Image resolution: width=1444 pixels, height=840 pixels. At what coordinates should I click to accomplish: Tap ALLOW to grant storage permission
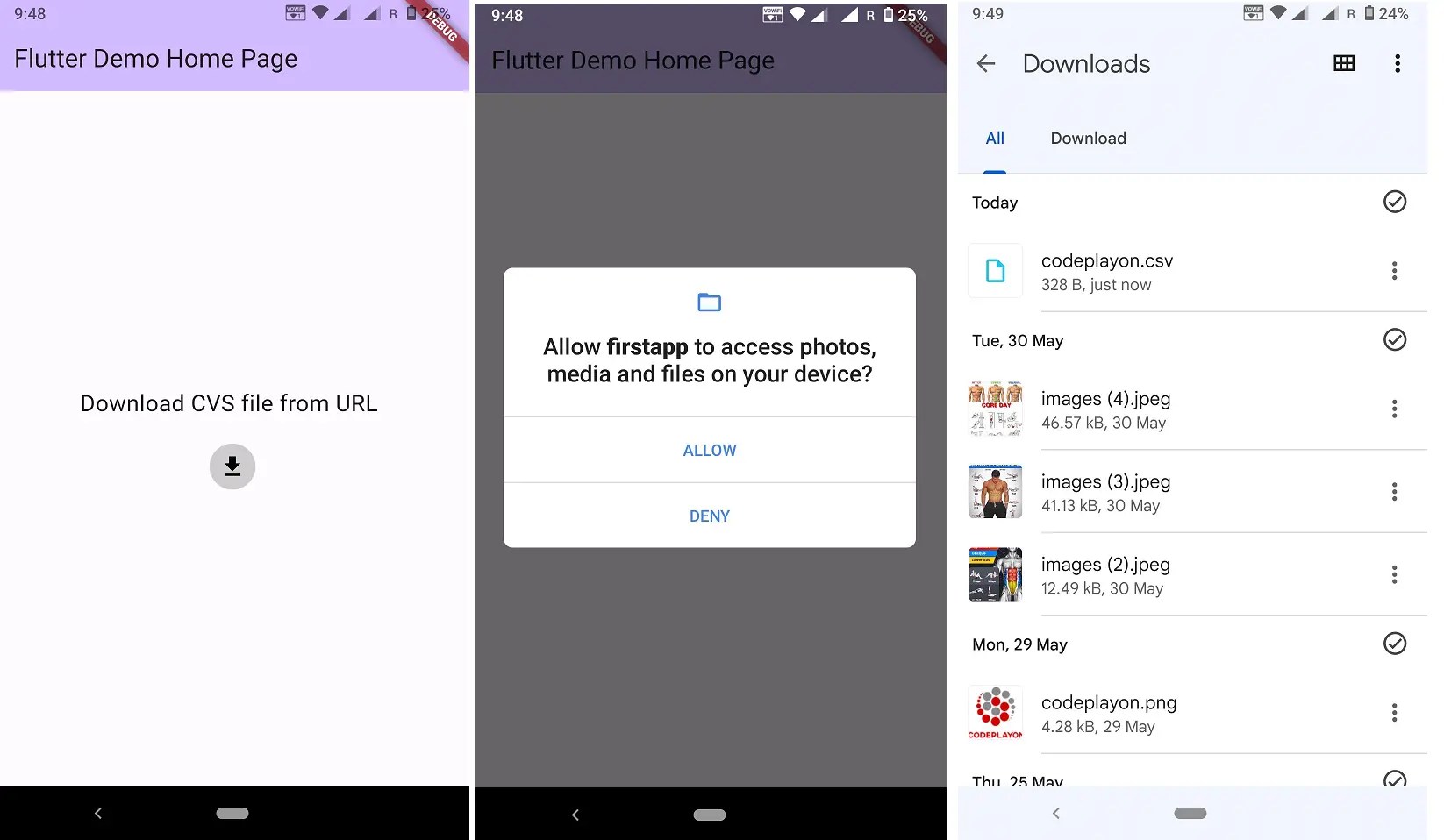[x=709, y=450]
